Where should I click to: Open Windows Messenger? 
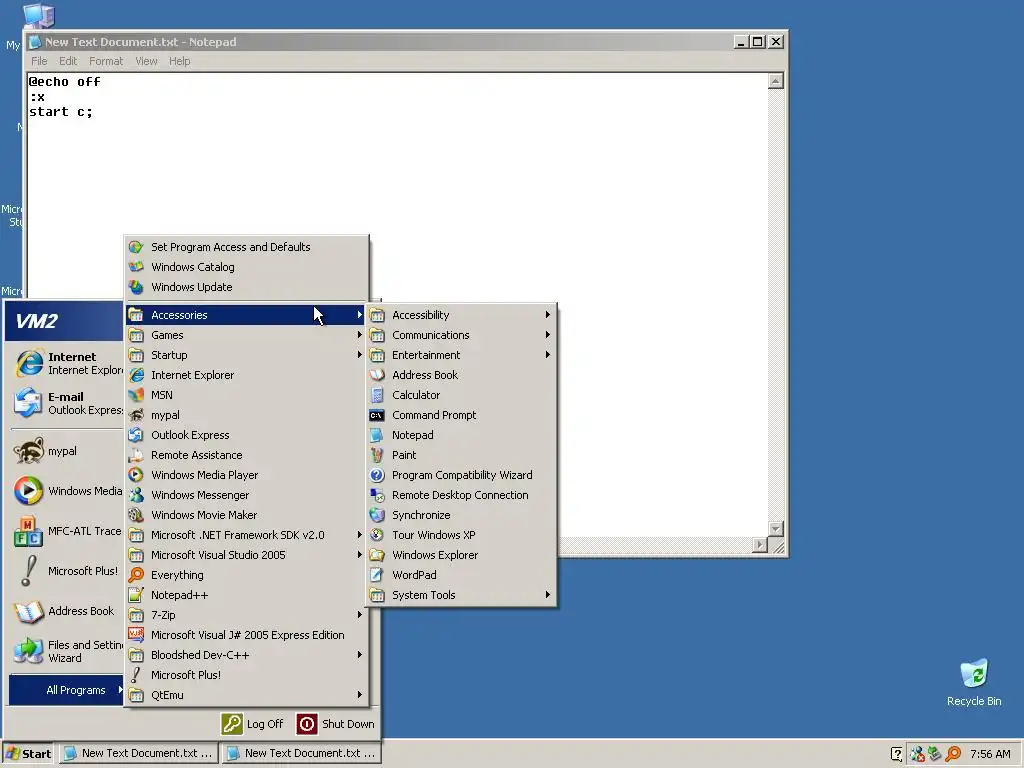pyautogui.click(x=247, y=495)
